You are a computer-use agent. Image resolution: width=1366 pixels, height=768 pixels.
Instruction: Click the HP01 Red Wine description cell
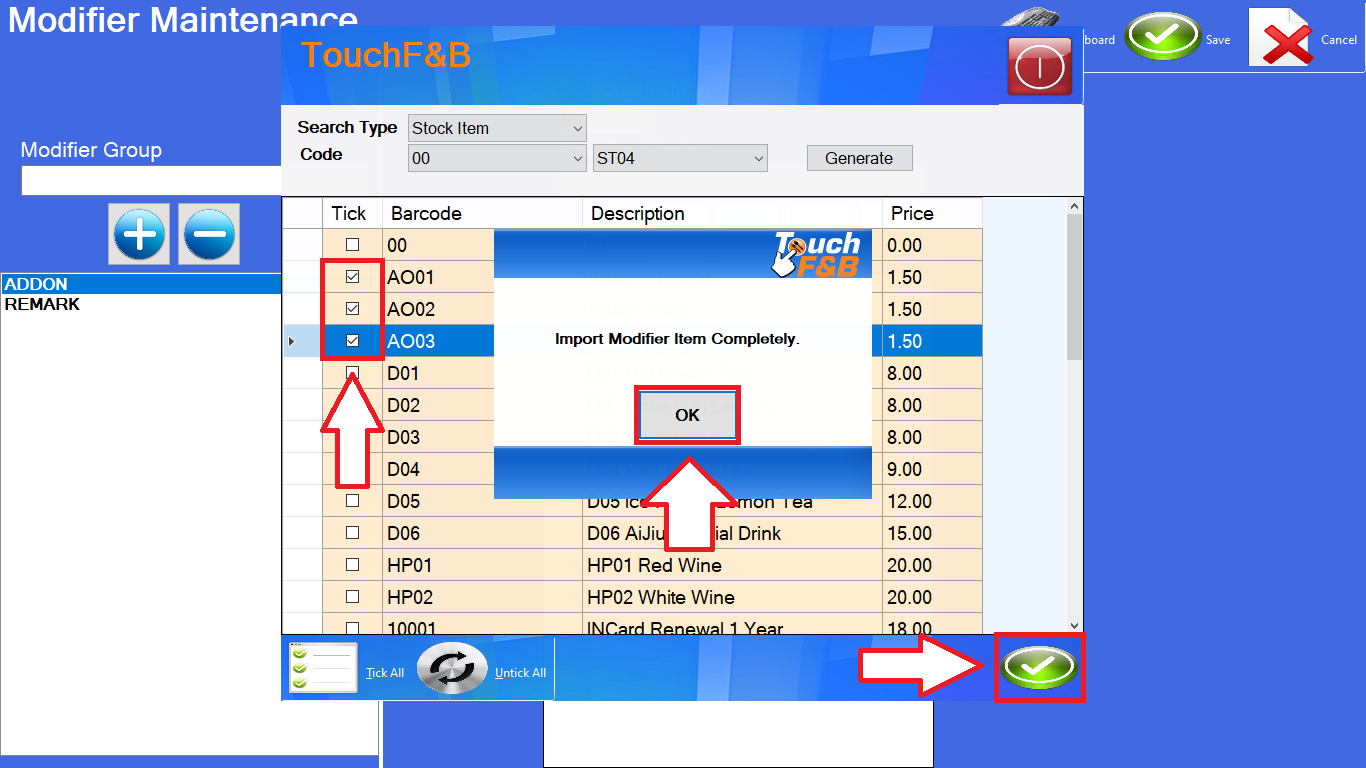[732, 565]
